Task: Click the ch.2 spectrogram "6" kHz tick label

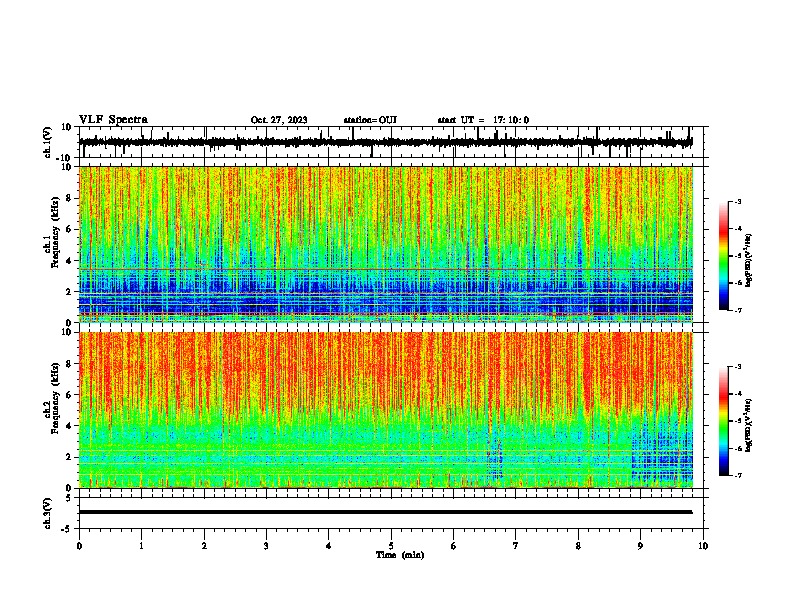Action: point(69,395)
